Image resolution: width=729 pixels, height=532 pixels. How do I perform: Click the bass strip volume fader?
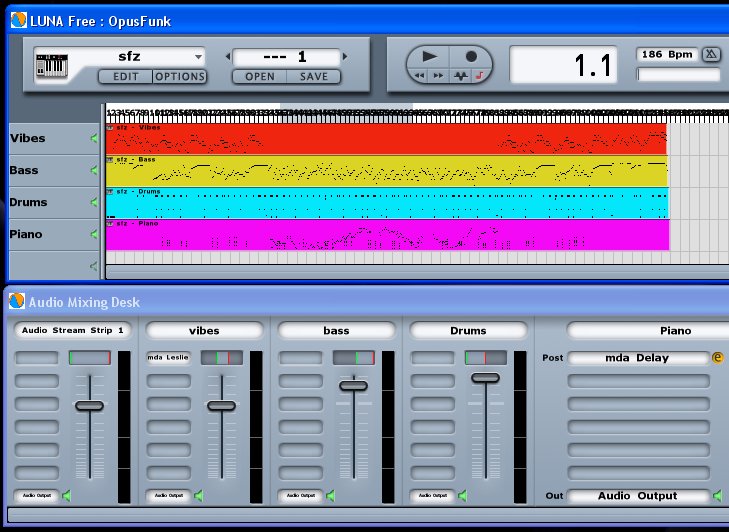353,386
